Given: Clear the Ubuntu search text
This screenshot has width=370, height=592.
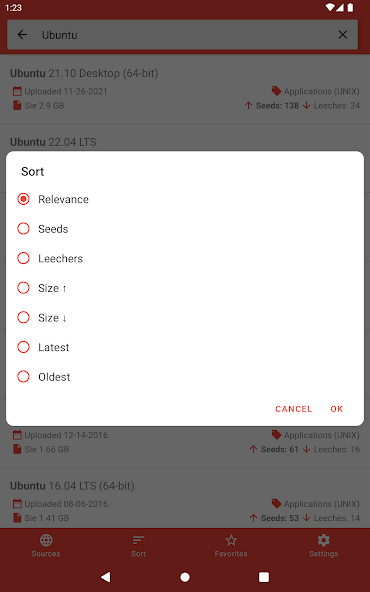Looking at the screenshot, I should (342, 35).
